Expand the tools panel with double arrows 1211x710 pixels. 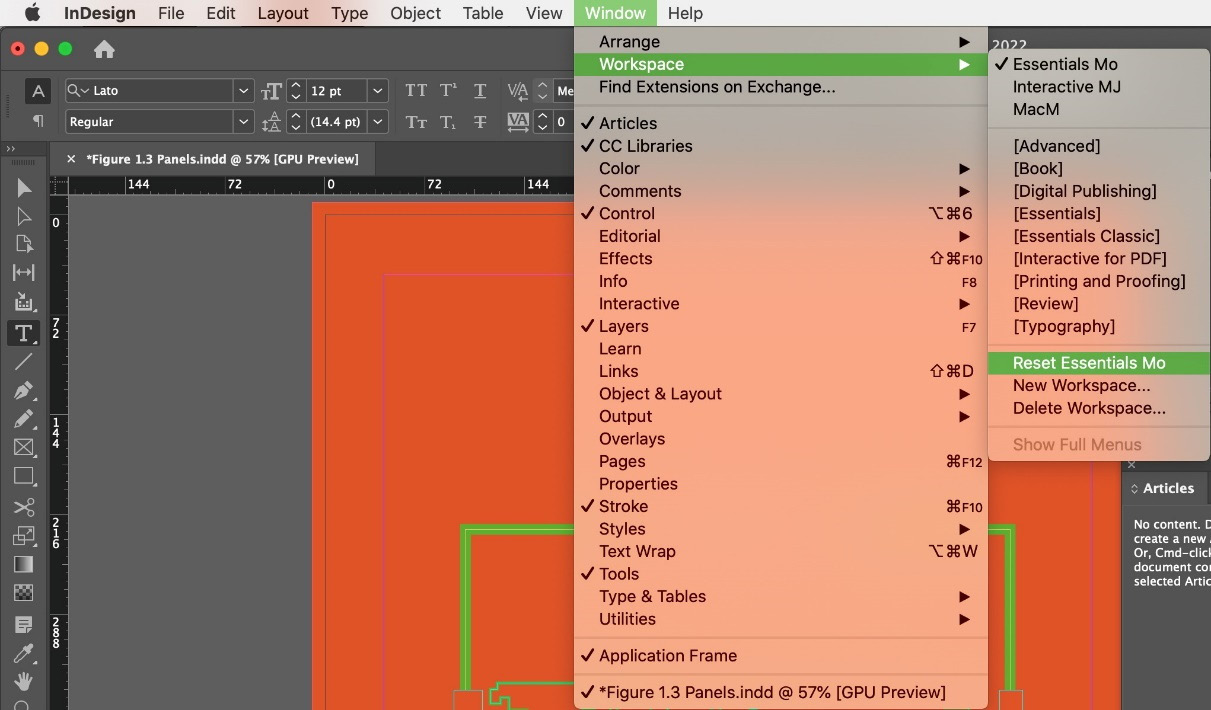12,149
